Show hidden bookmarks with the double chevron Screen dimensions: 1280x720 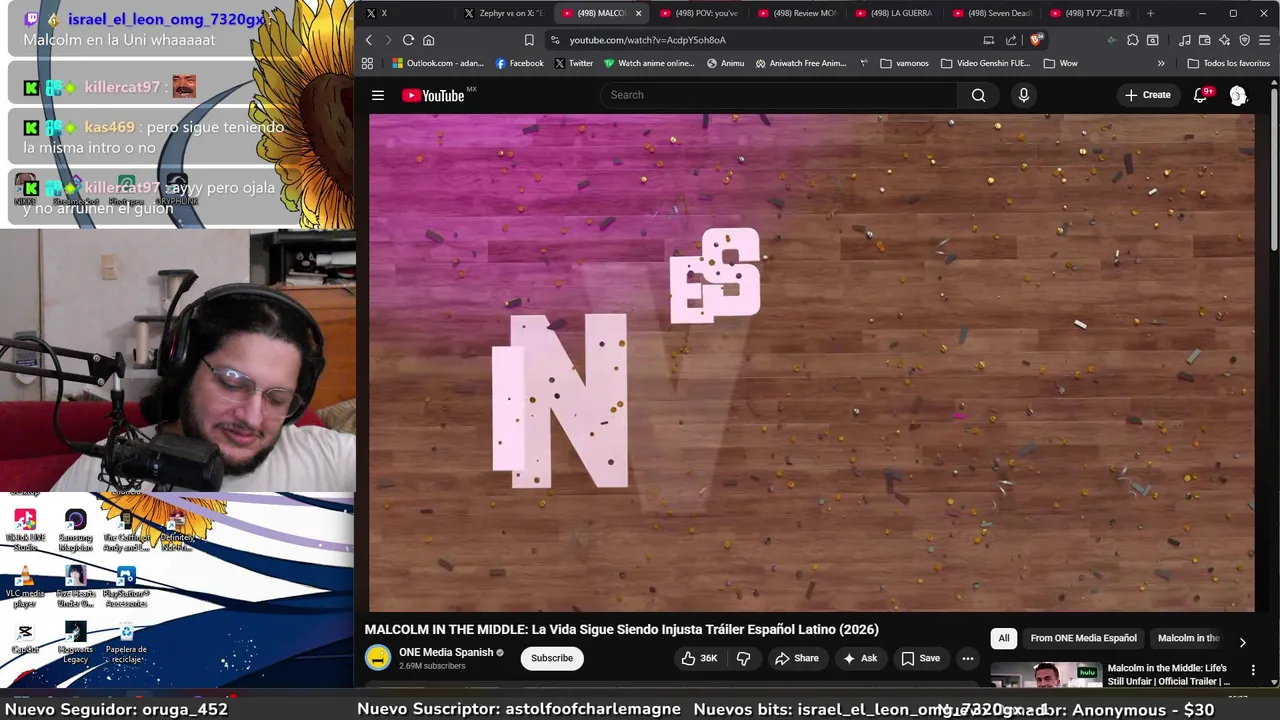click(x=1161, y=63)
